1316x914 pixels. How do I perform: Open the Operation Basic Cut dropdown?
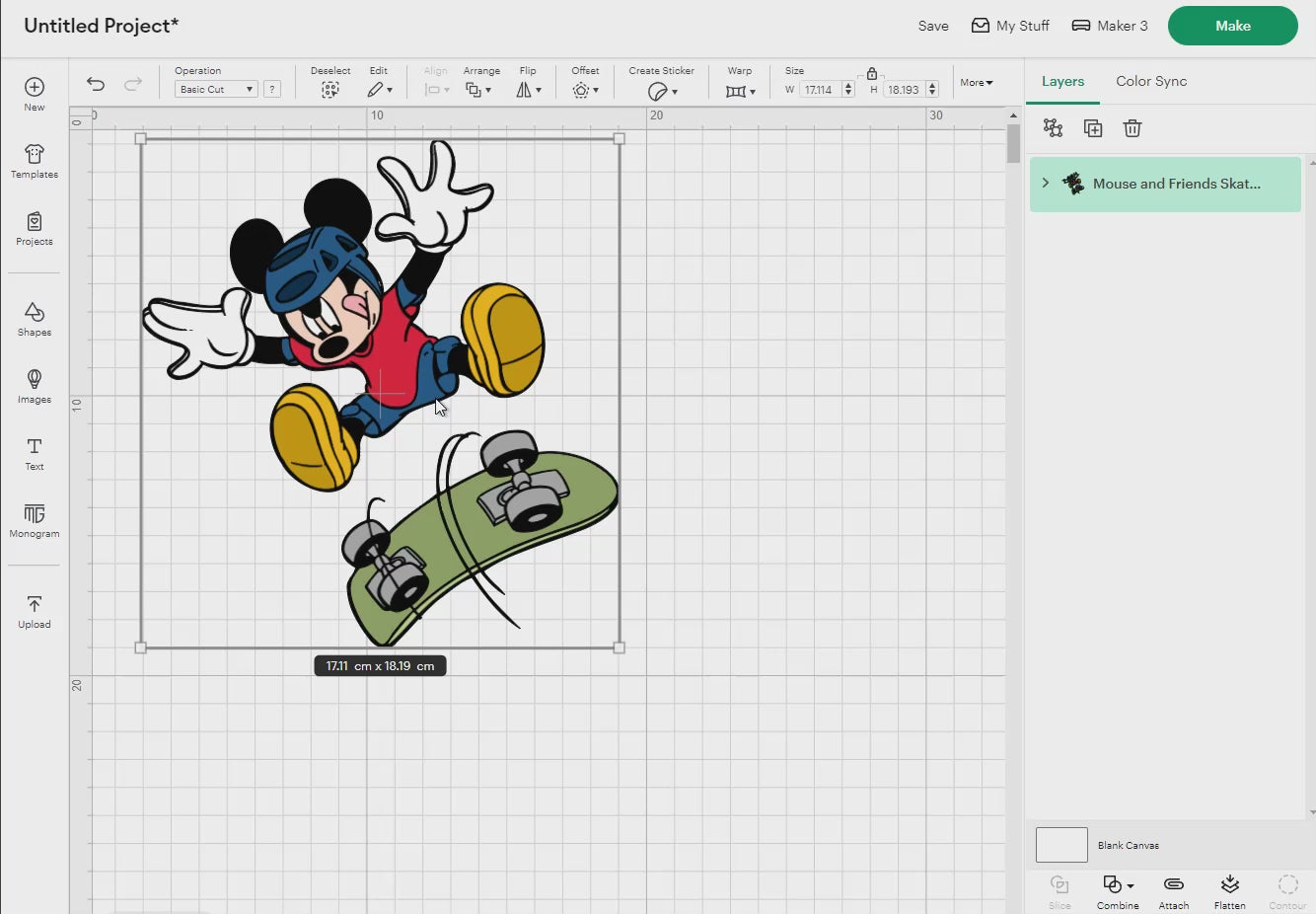tap(216, 89)
